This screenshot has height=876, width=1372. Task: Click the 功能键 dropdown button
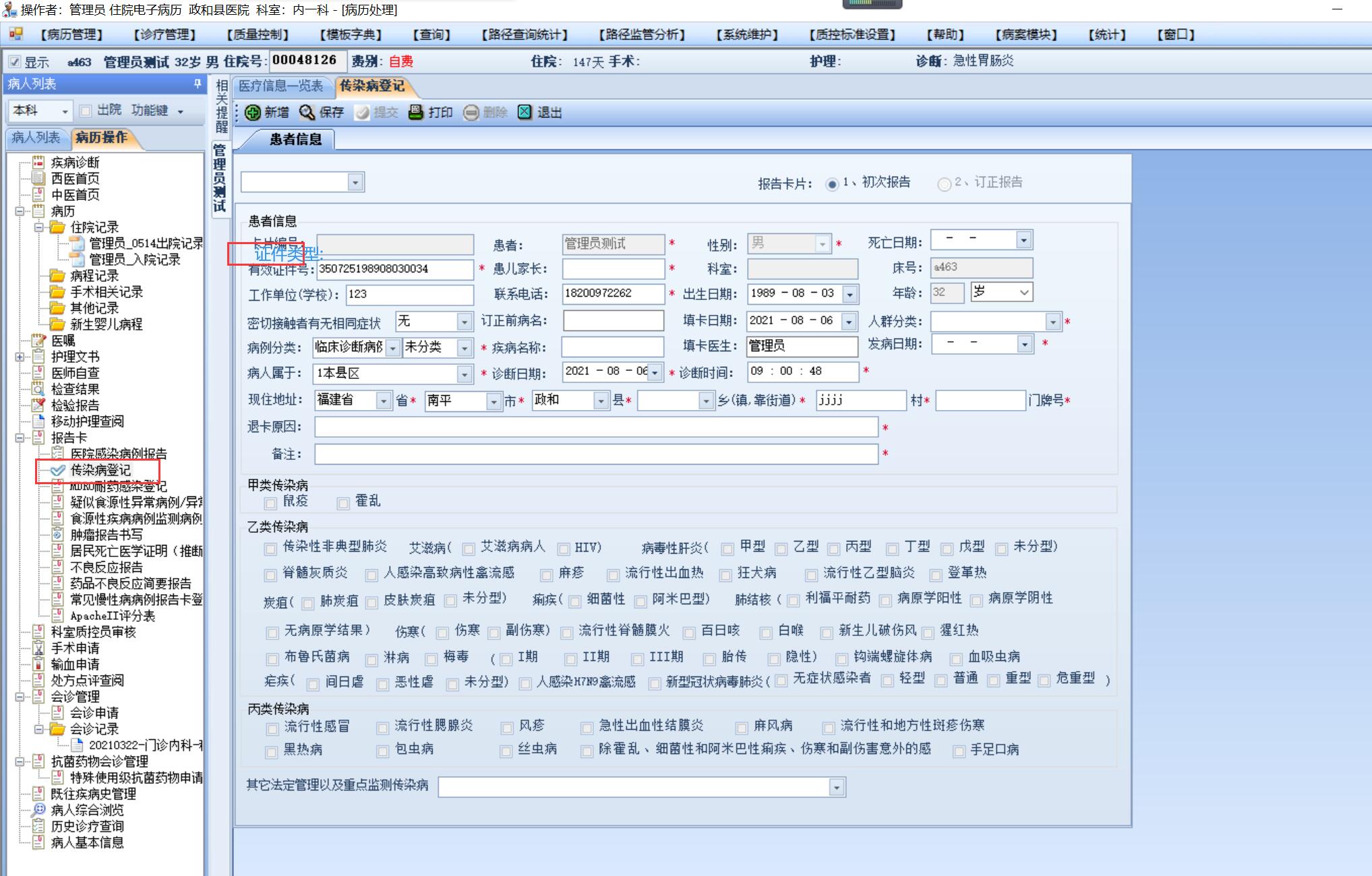(157, 111)
